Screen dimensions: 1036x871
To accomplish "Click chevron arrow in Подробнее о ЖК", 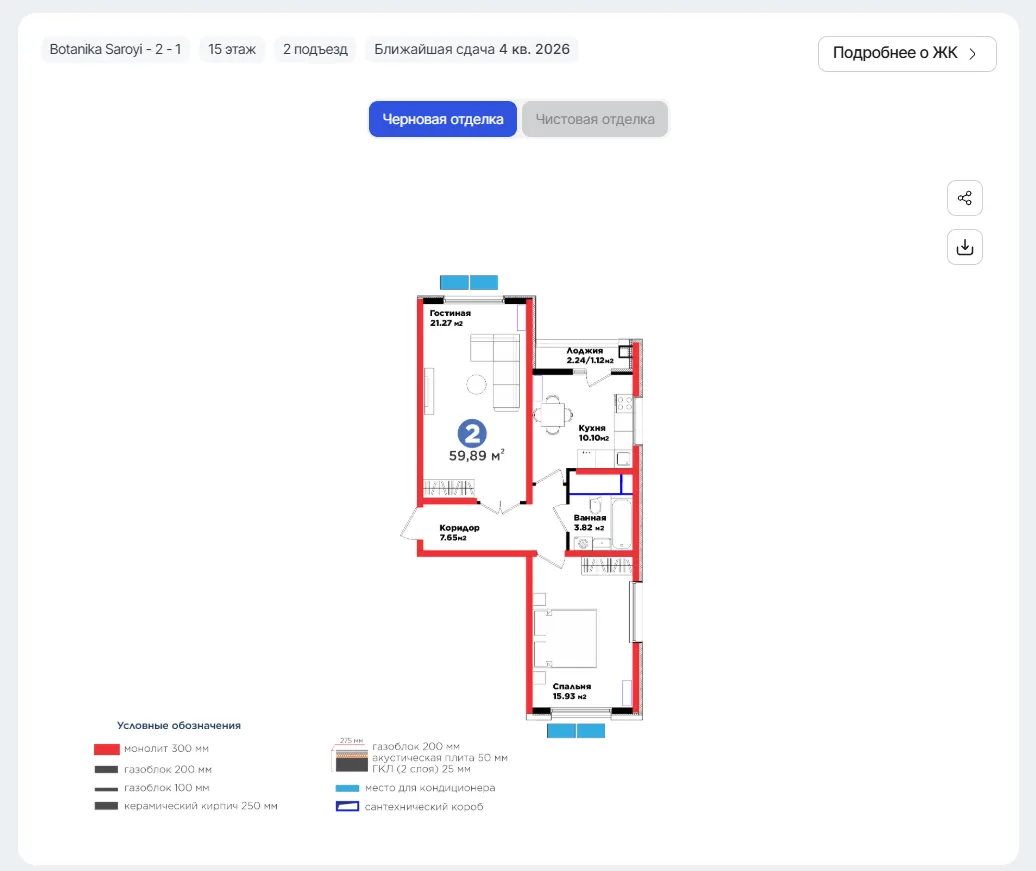I will [973, 54].
